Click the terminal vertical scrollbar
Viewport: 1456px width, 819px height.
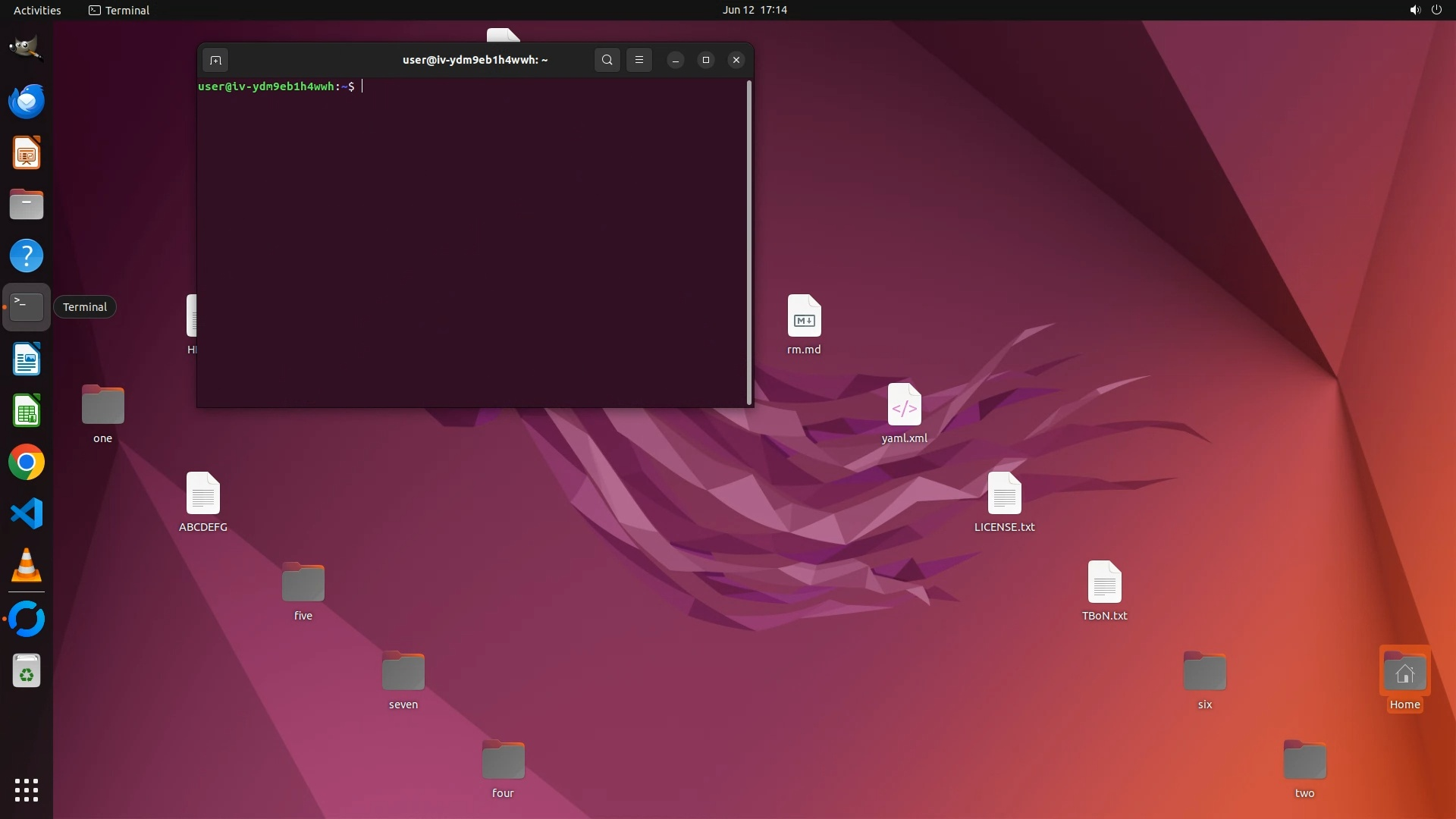pos(749,243)
